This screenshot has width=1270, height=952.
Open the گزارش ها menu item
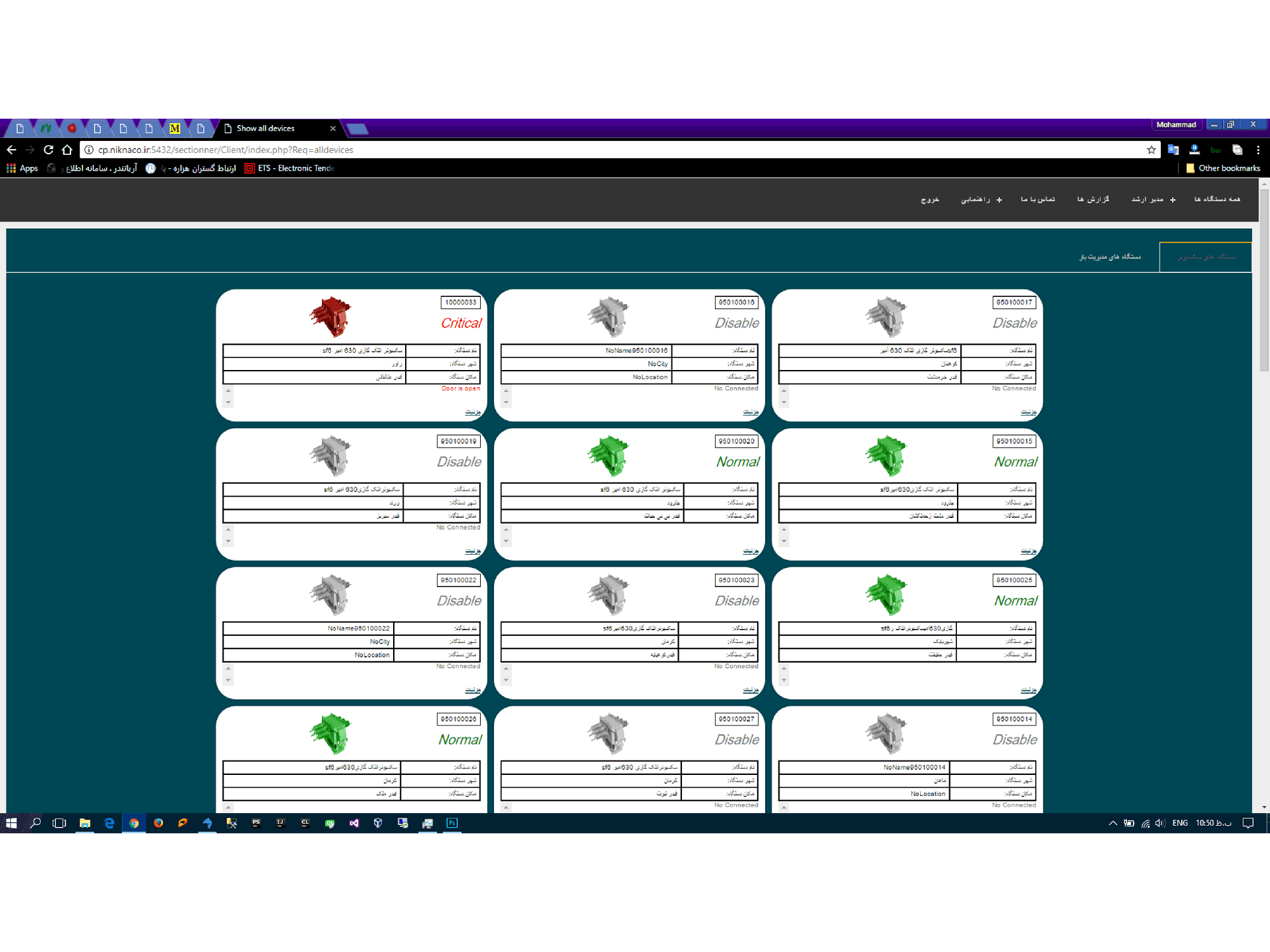point(1093,199)
